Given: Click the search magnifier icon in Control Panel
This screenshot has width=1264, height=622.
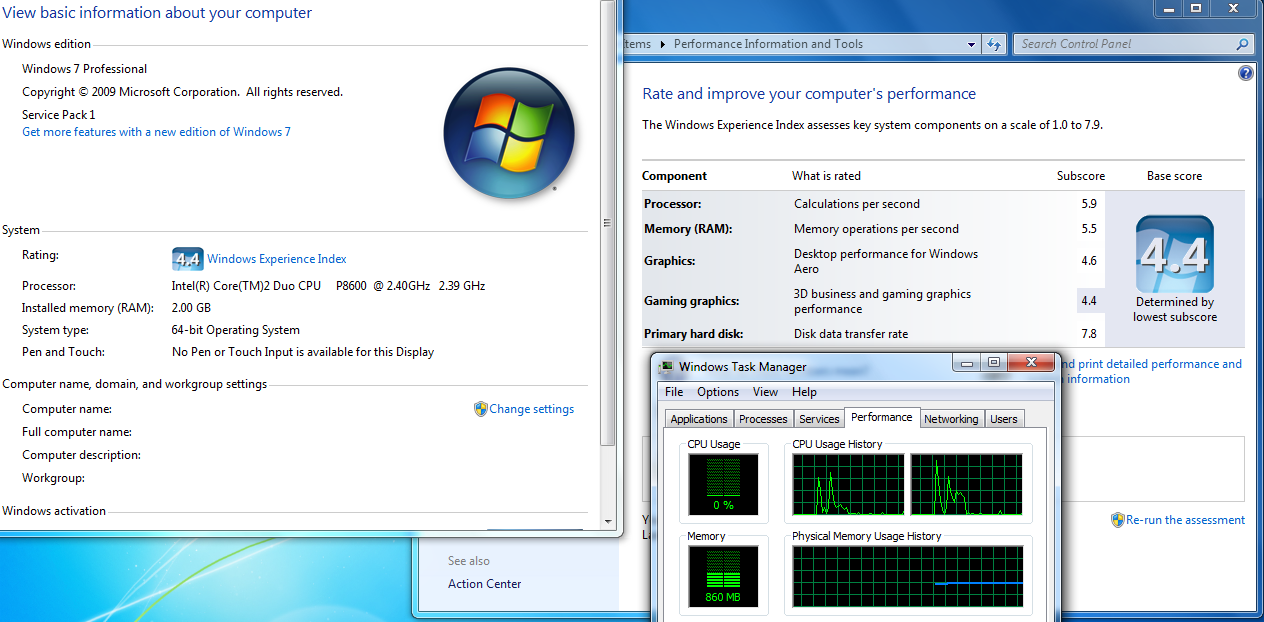Looking at the screenshot, I should 1242,44.
